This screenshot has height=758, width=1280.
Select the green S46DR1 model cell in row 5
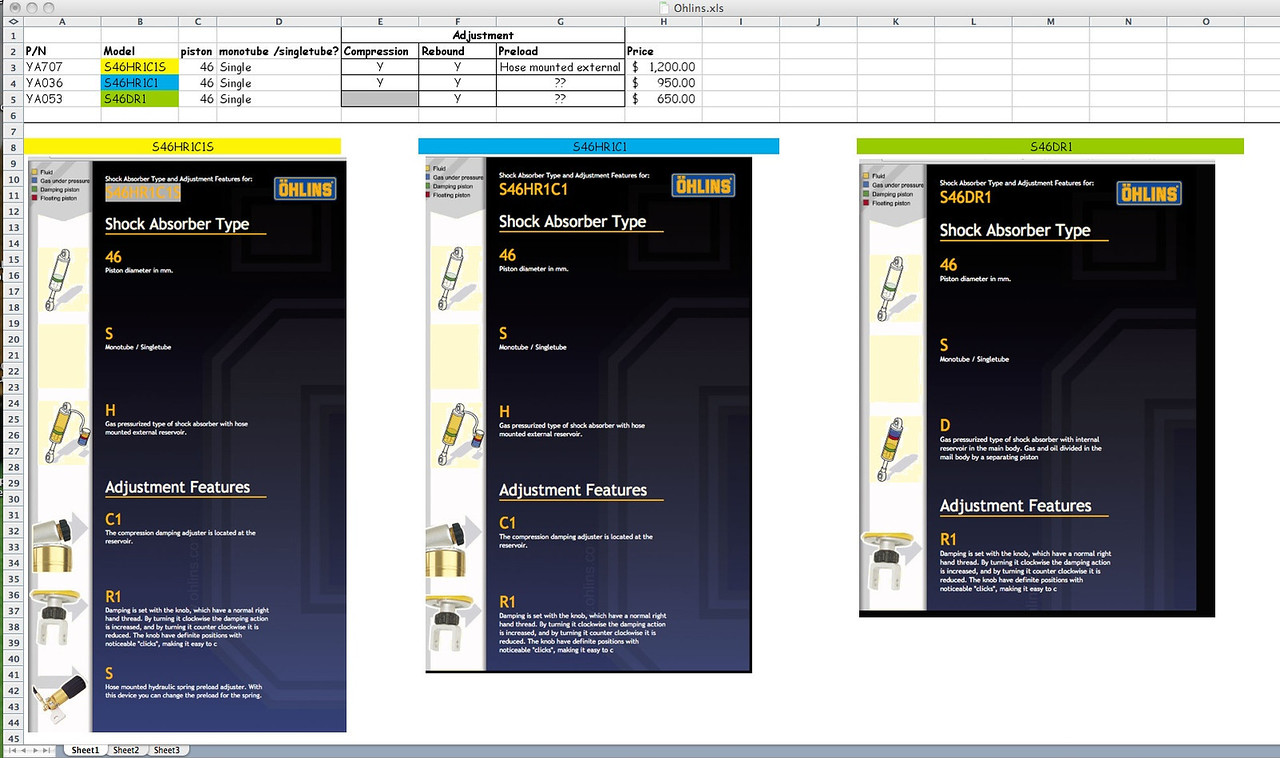point(140,99)
